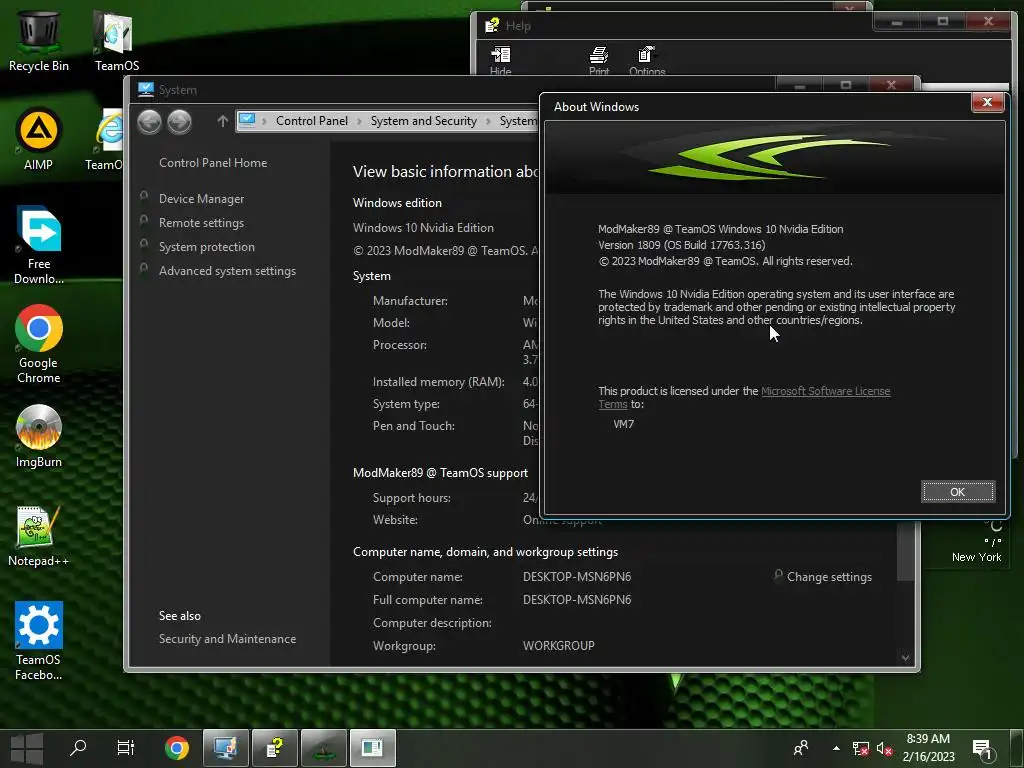Launch the AIMP desktop icon
Viewport: 1024px width, 768px height.
click(x=39, y=140)
